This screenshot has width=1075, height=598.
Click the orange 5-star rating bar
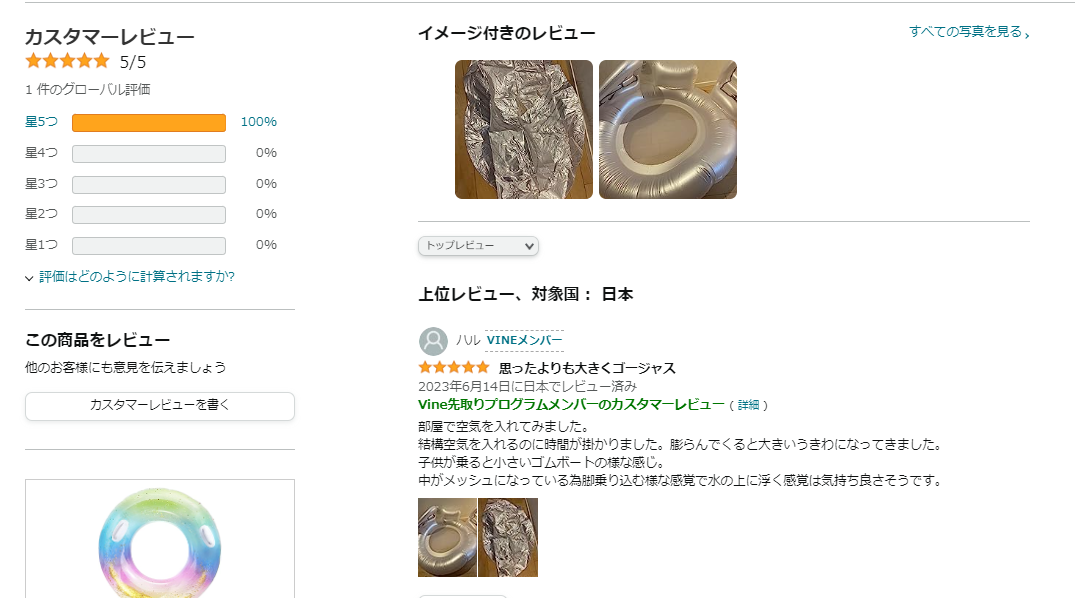pyautogui.click(x=149, y=123)
